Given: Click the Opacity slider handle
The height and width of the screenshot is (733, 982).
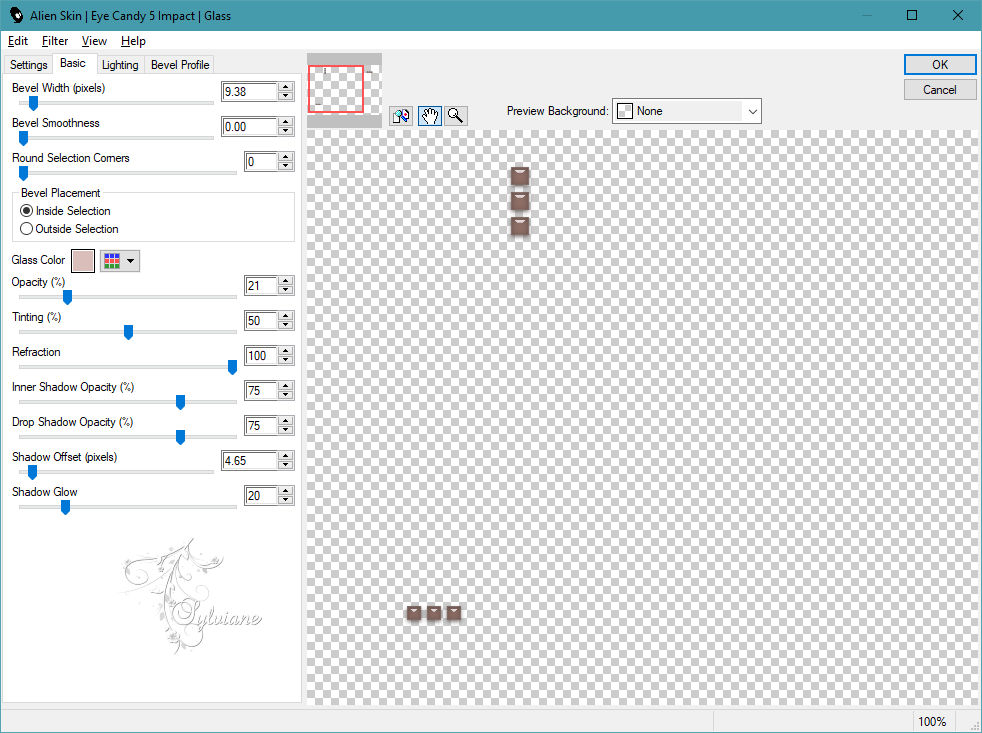Looking at the screenshot, I should pyautogui.click(x=67, y=298).
